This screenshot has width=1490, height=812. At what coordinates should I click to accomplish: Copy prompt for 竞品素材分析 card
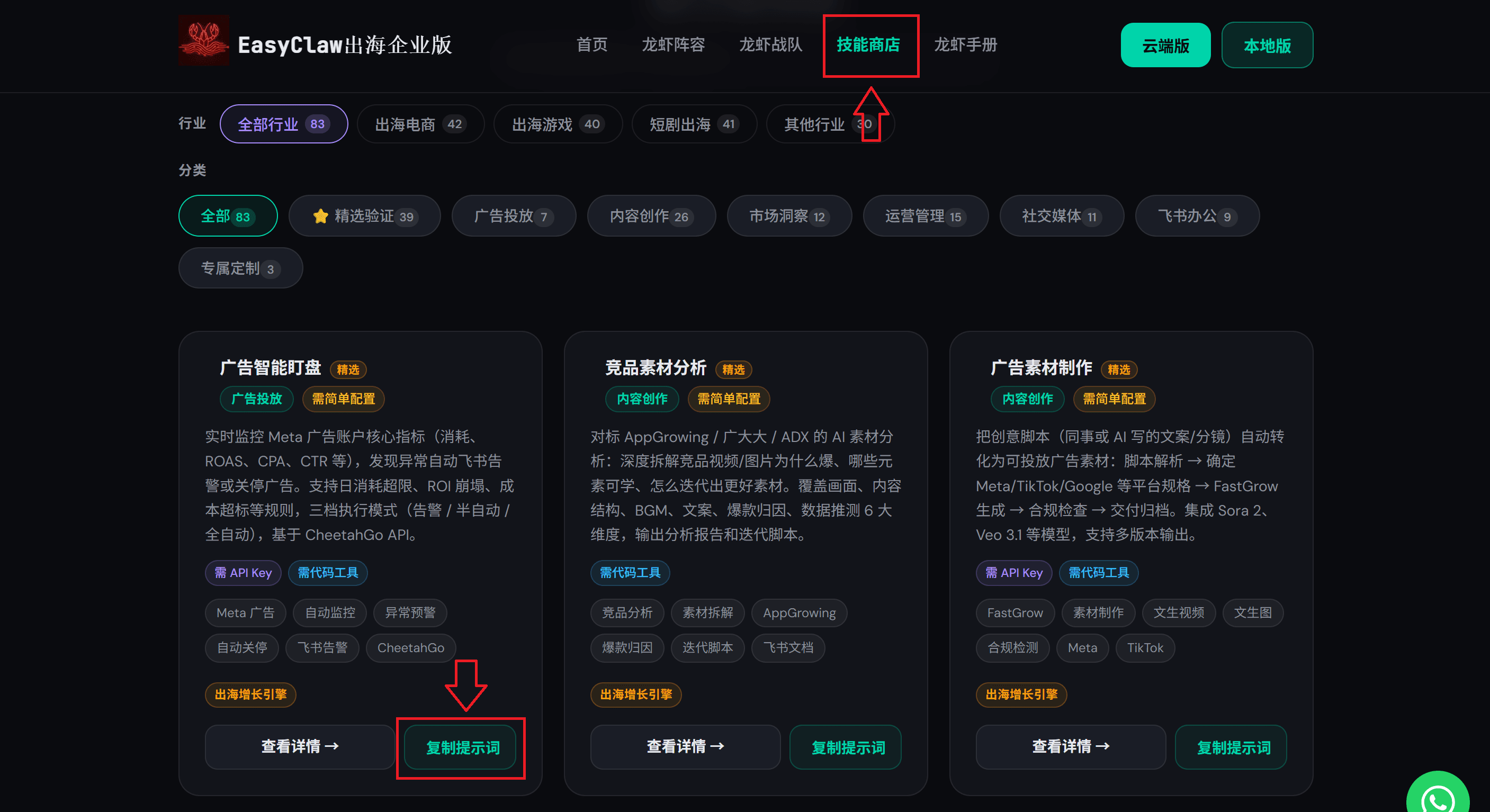[846, 747]
